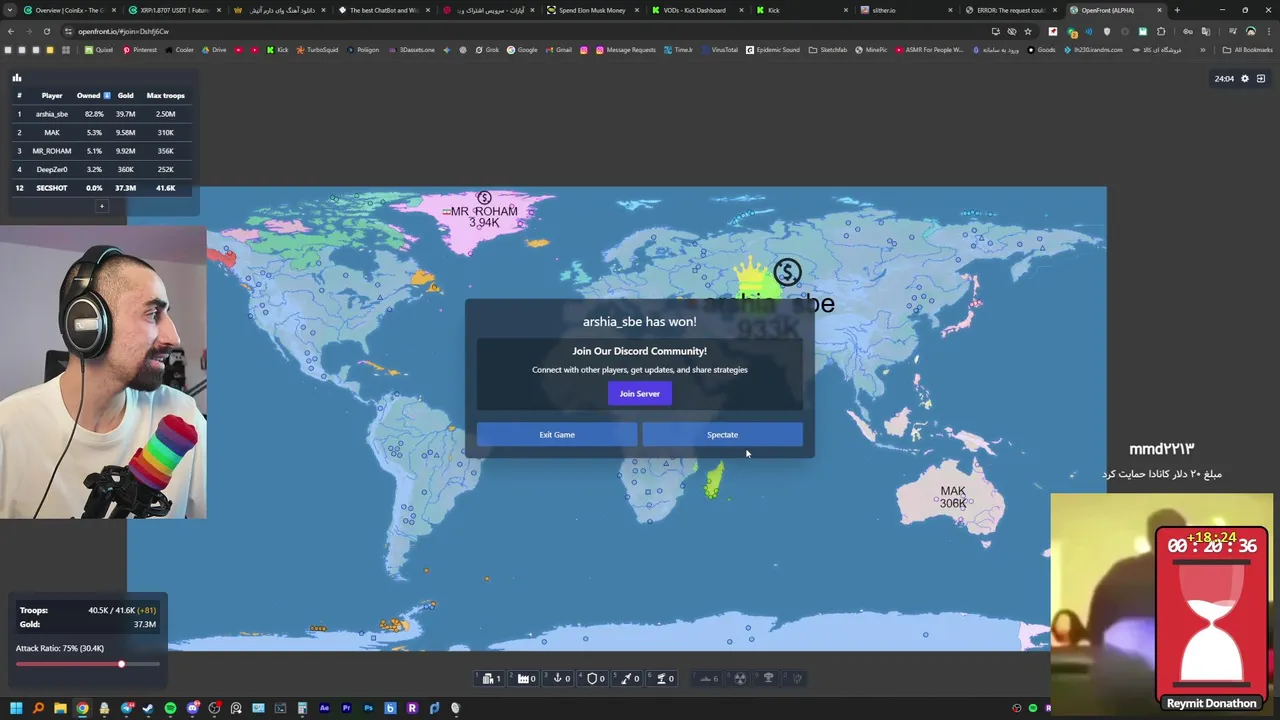Select the Missile Silo icon
1280x720 pixels.
tap(627, 678)
